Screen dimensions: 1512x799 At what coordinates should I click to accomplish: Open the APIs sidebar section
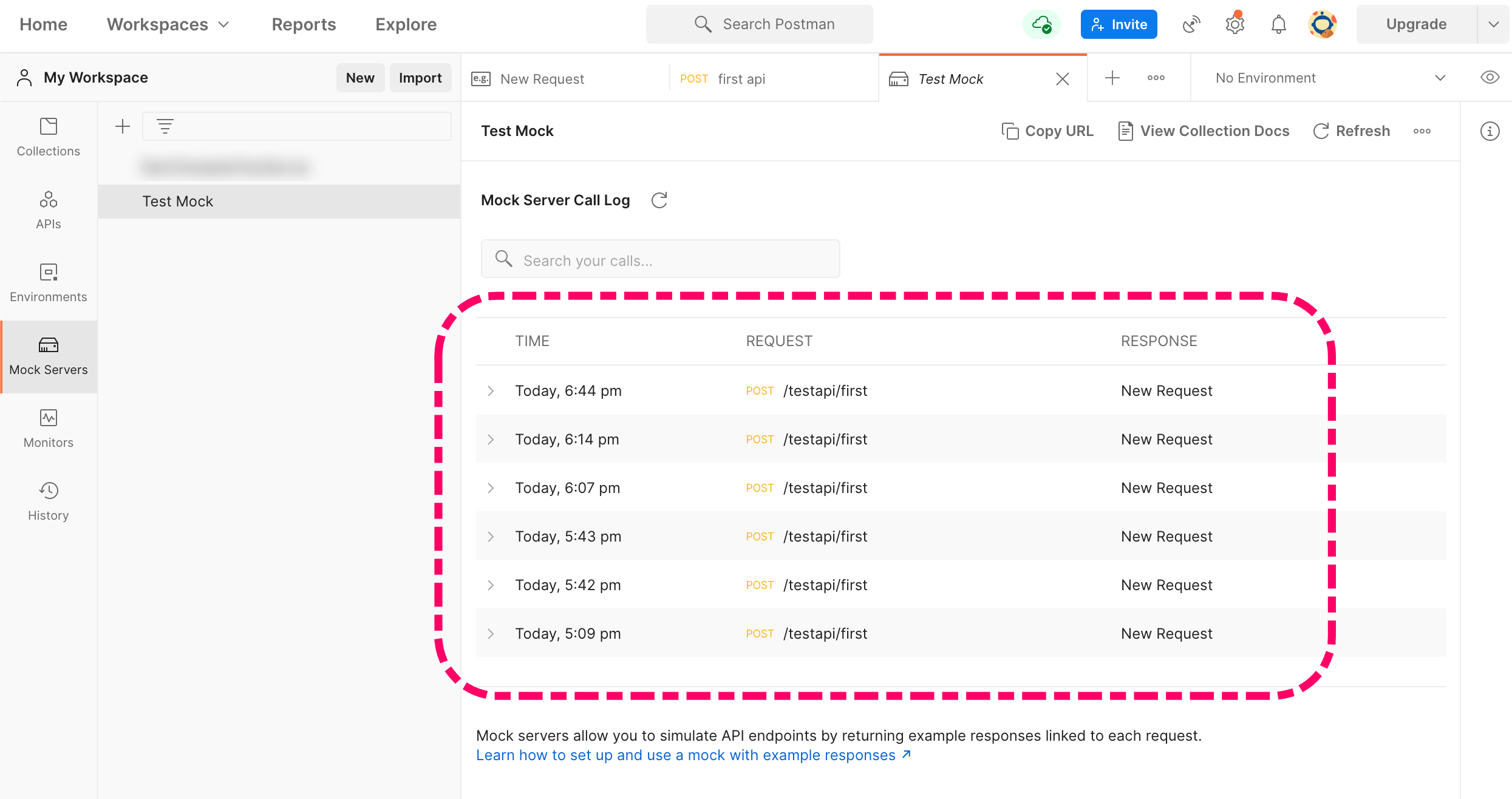point(48,210)
